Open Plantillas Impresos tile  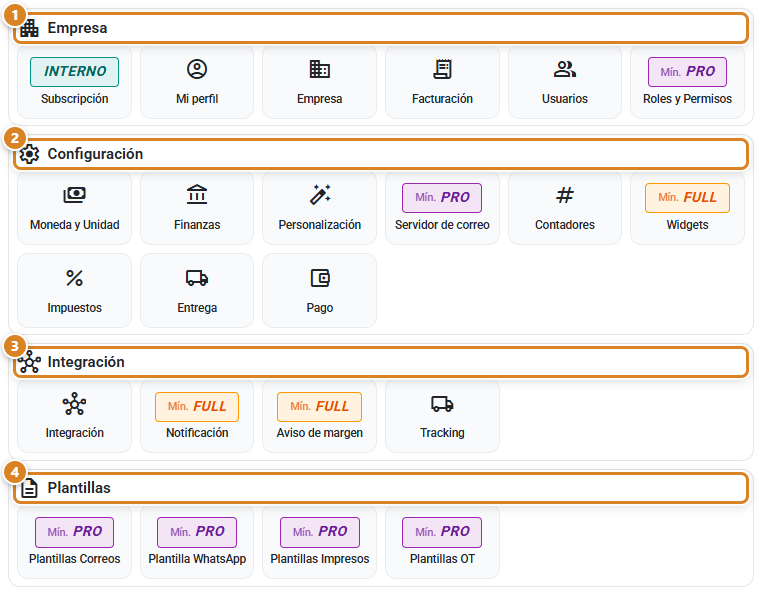point(319,542)
